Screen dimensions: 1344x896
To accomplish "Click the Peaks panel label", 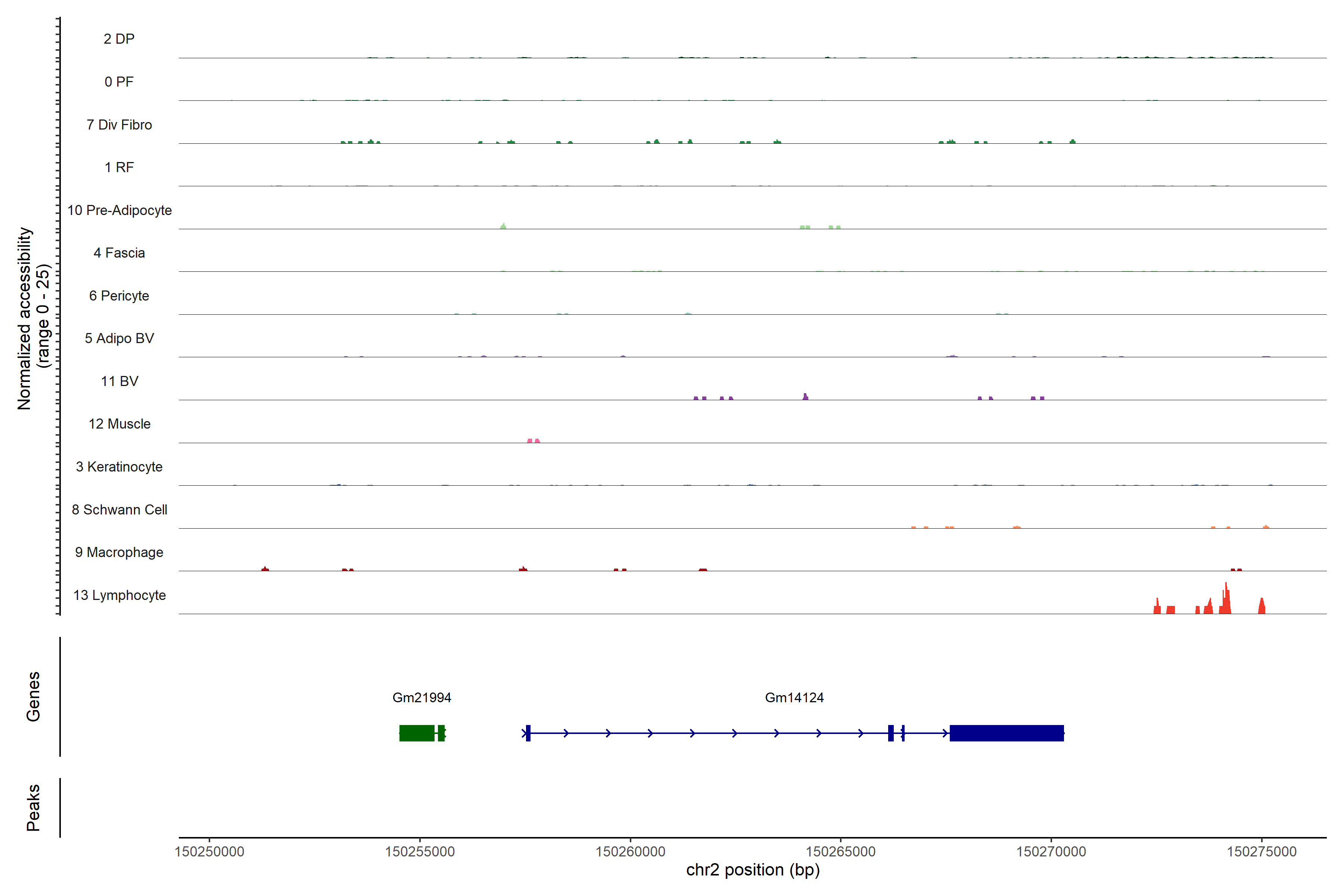I will tap(33, 808).
